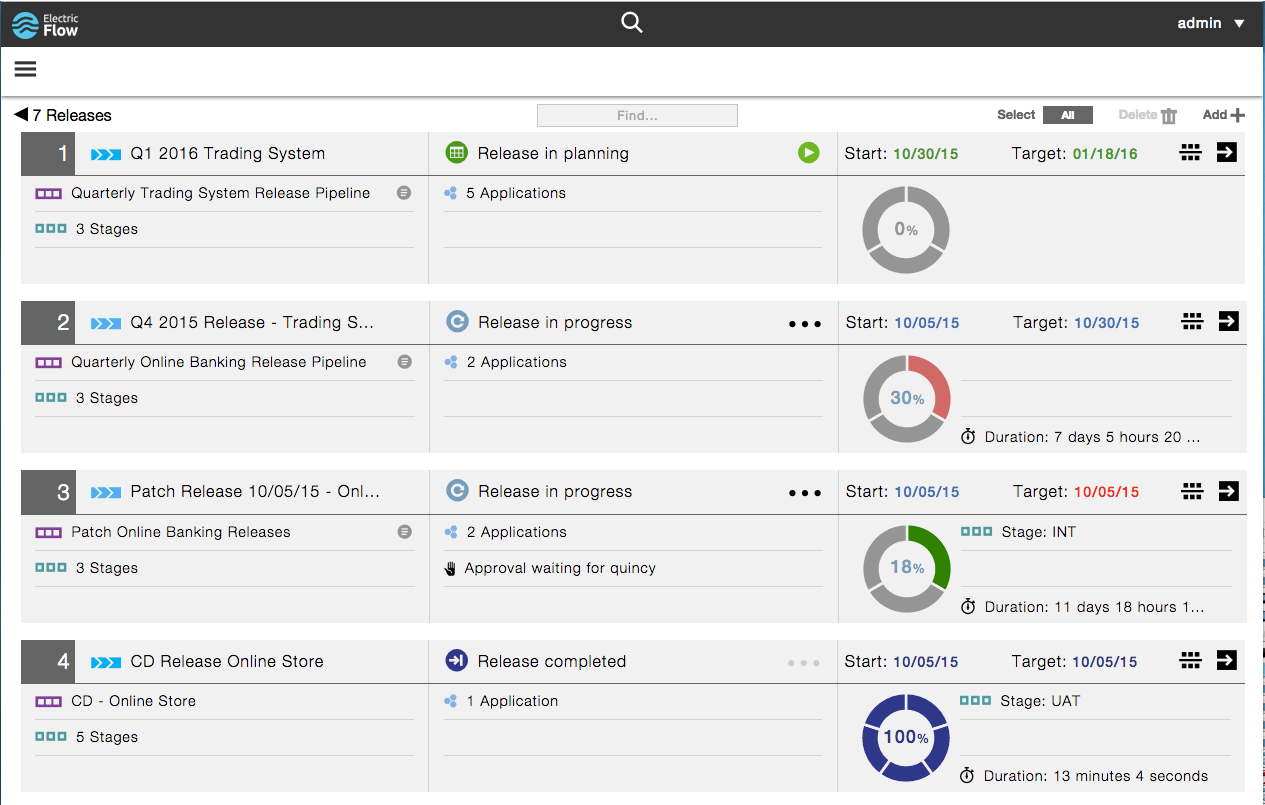Open Quarterly Trading System pipeline details icon
The image size is (1265, 805).
(403, 193)
